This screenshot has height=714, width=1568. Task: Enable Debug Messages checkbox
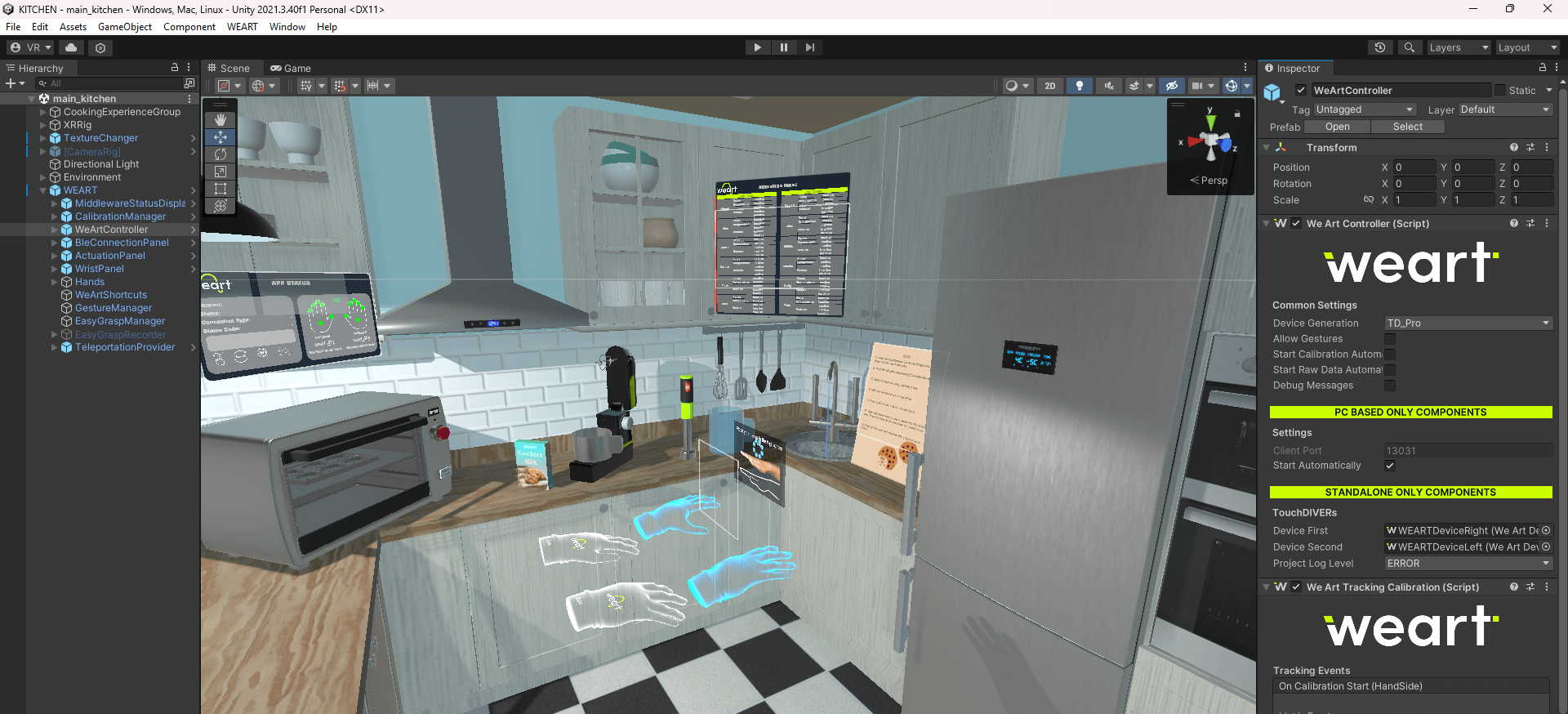(x=1390, y=386)
